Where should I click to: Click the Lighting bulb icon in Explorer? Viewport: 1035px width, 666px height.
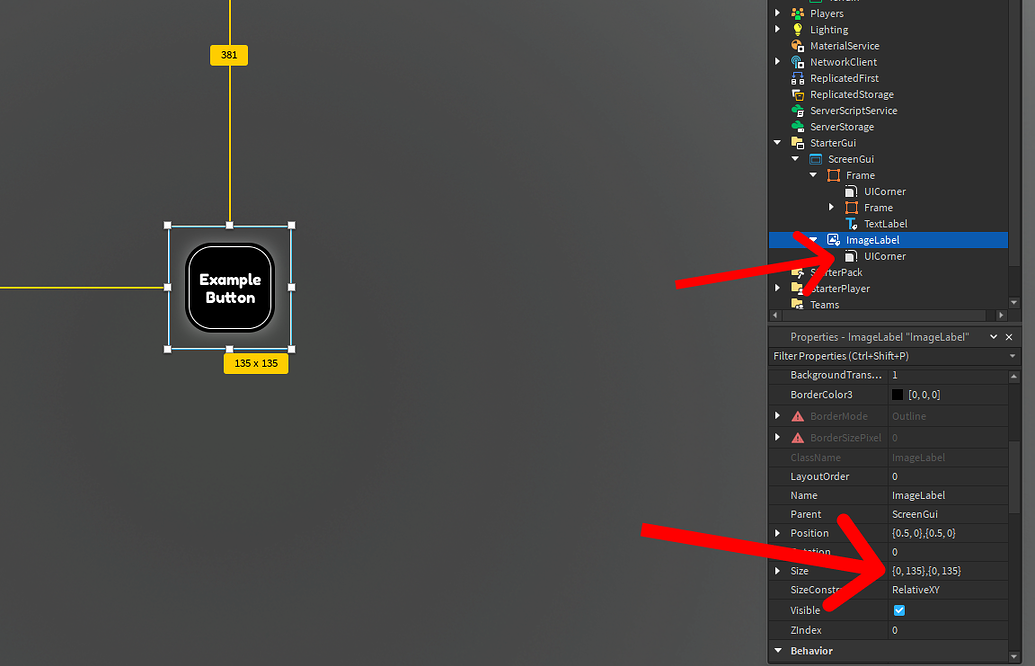796,29
